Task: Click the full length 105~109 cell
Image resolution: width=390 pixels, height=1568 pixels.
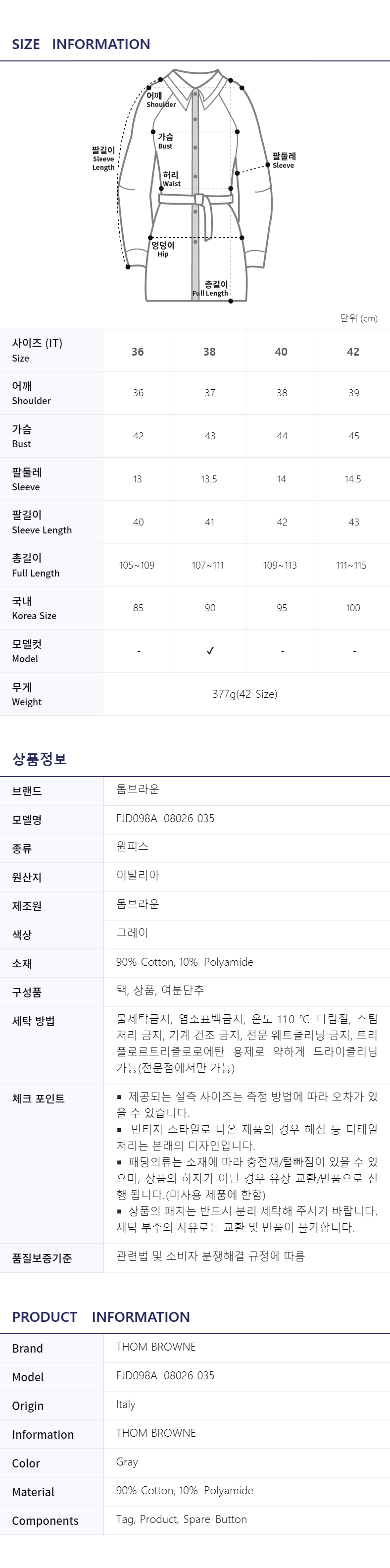Action: point(137,566)
